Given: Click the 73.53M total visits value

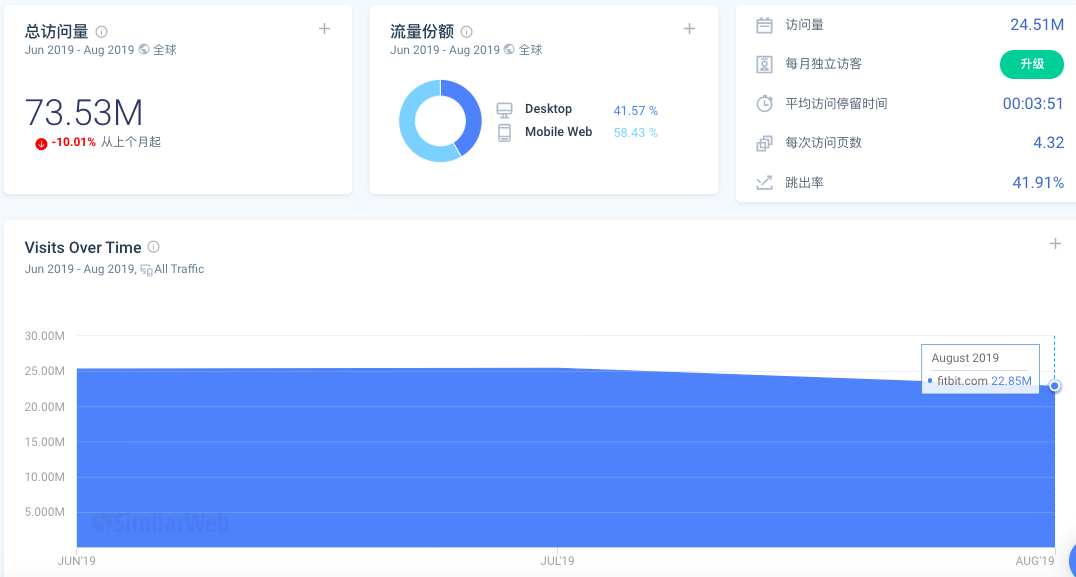Looking at the screenshot, I should tap(84, 113).
